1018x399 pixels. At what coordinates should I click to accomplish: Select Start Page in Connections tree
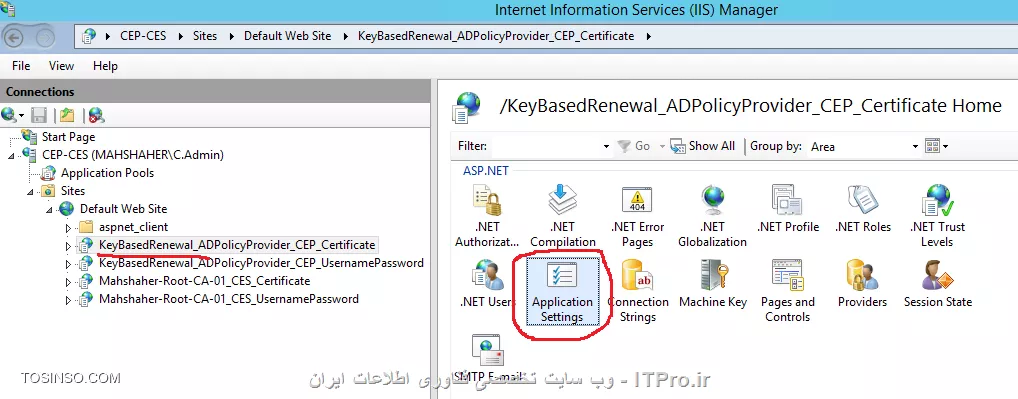click(x=68, y=137)
